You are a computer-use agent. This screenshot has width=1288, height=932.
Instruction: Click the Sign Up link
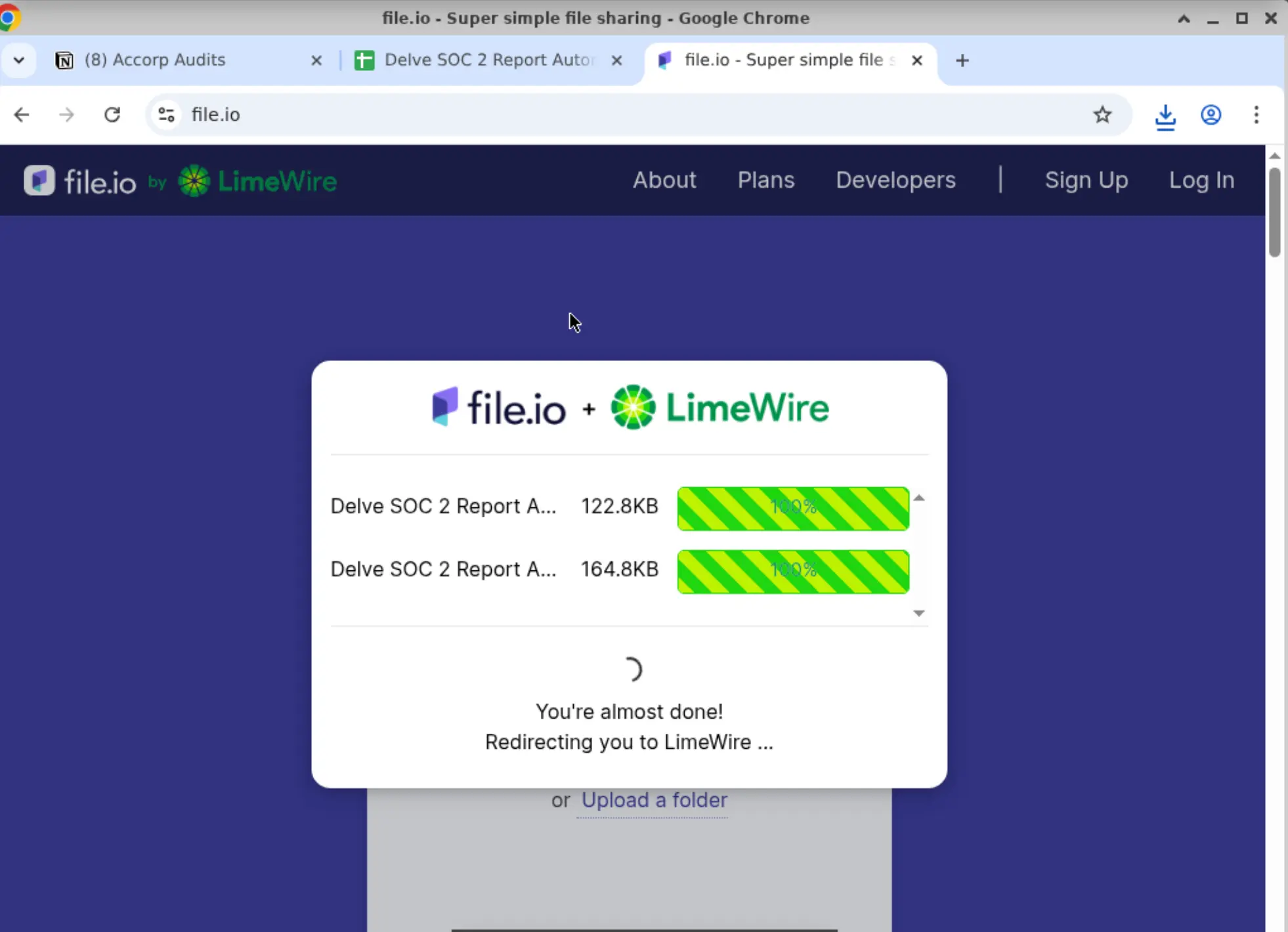(1086, 180)
